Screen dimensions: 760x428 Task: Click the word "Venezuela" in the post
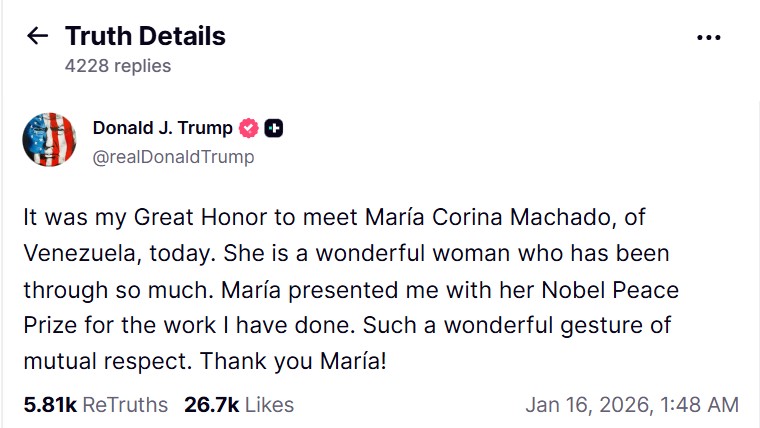[81, 252]
